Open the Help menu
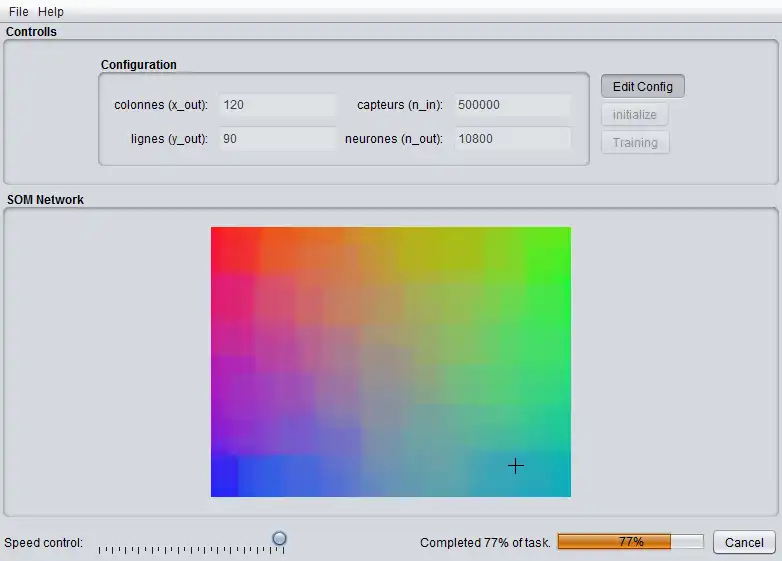The width and height of the screenshot is (782, 561). [x=51, y=11]
